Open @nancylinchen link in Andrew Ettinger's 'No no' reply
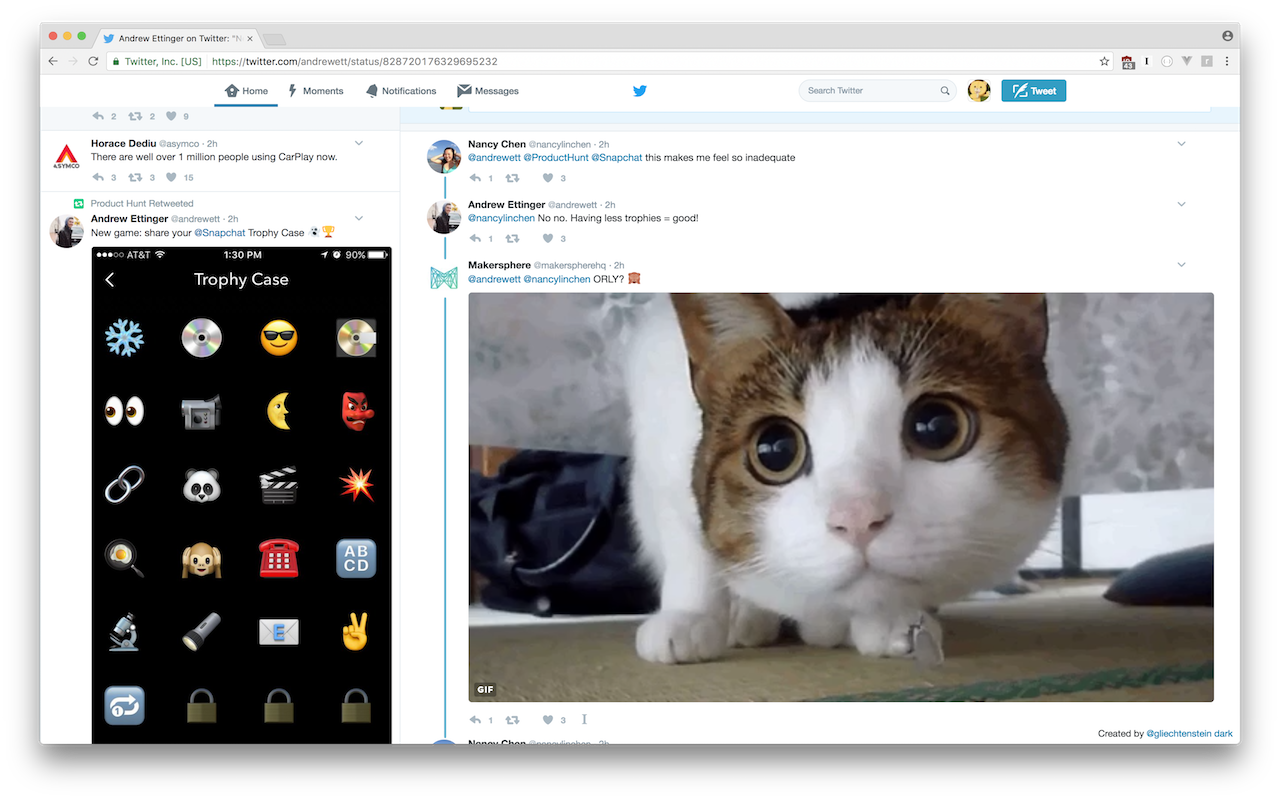This screenshot has width=1280, height=800. tap(501, 218)
